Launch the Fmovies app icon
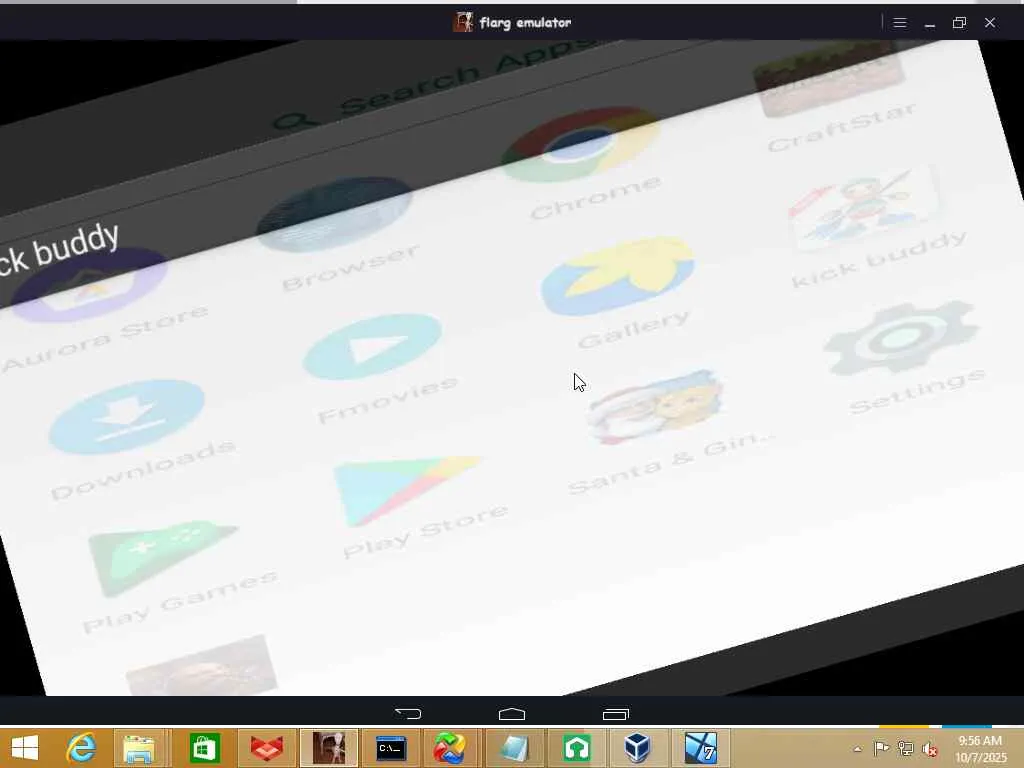The height and width of the screenshot is (768, 1024). click(372, 347)
